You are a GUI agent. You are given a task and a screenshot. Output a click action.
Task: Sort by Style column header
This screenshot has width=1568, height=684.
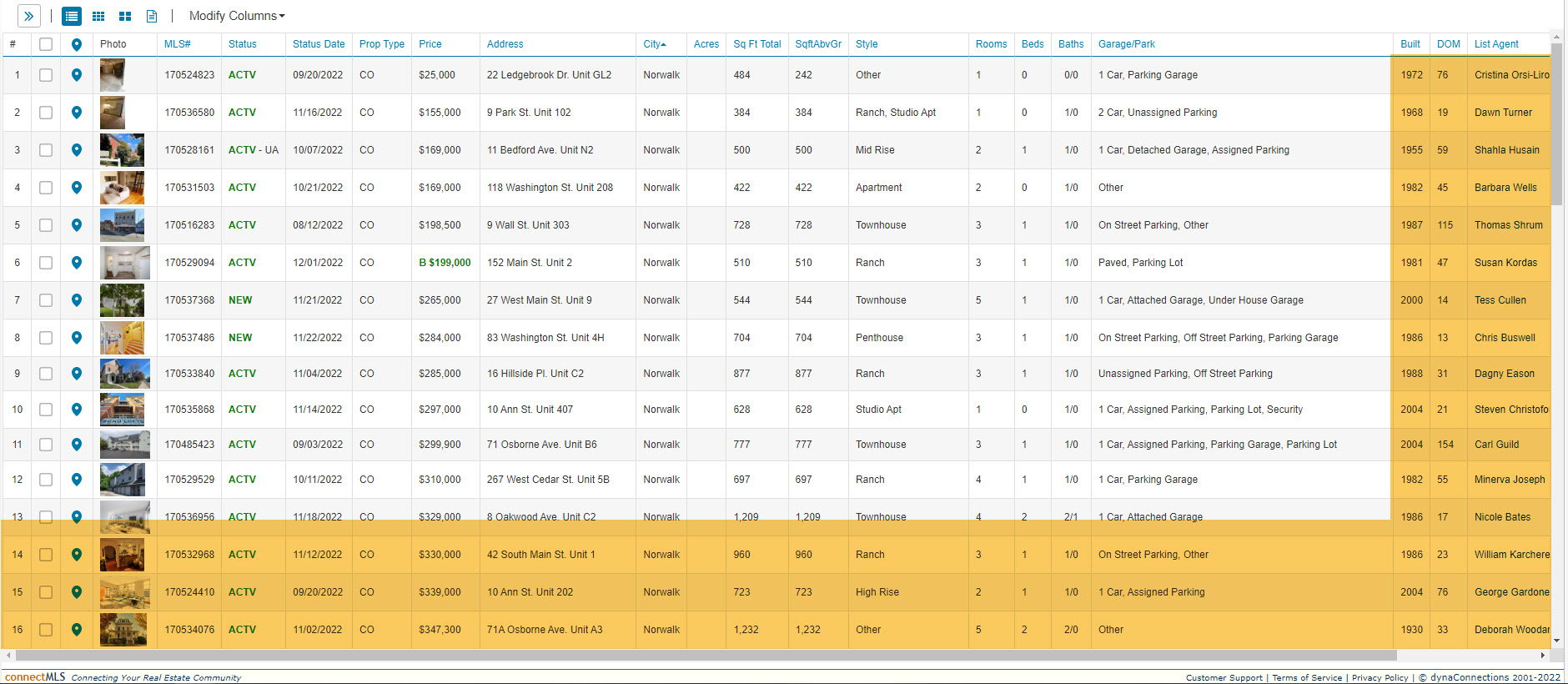(867, 44)
